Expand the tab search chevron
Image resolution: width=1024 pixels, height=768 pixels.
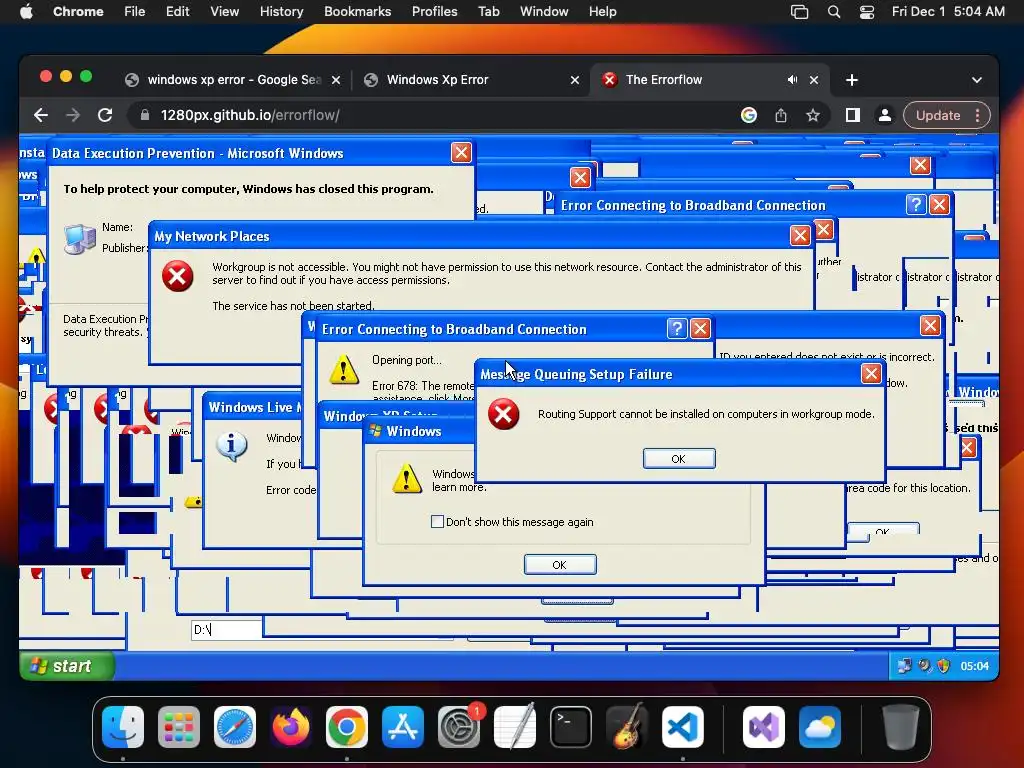click(976, 80)
